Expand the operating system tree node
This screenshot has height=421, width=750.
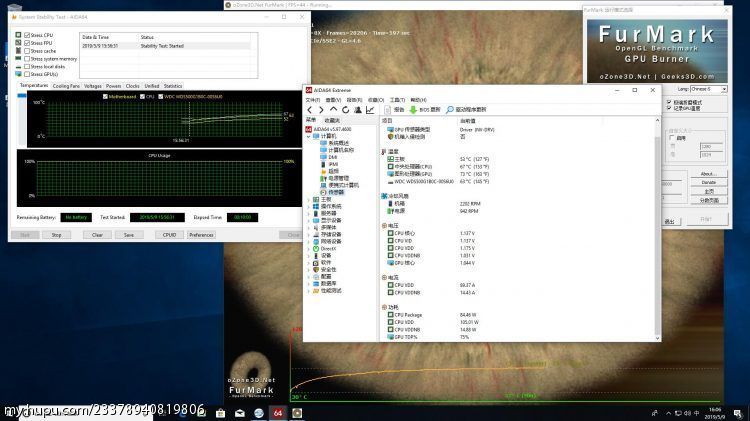(309, 206)
